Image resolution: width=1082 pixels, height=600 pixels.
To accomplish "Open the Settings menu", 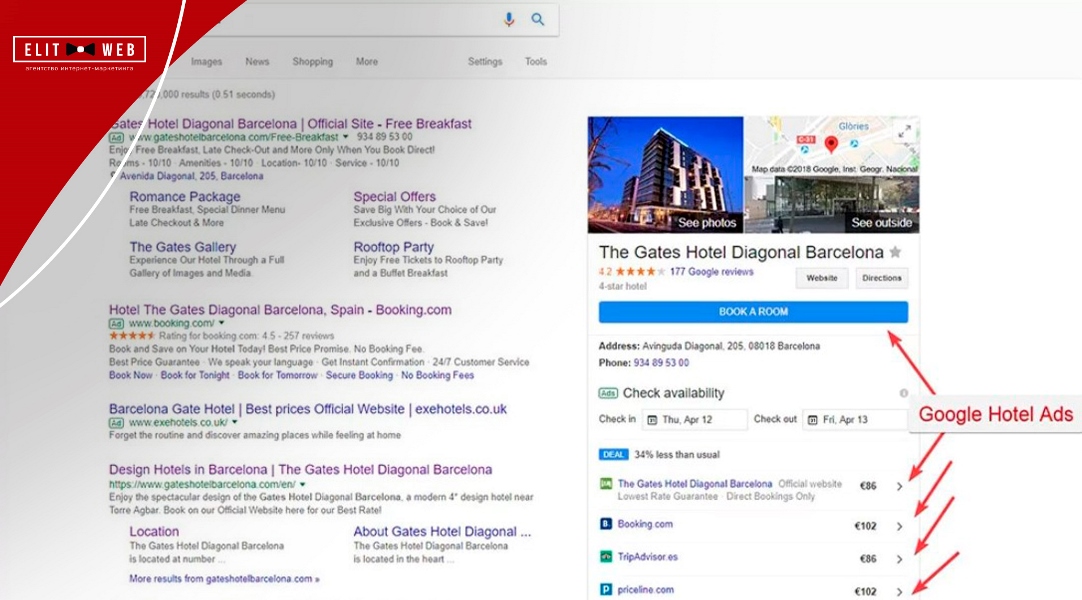I will pyautogui.click(x=485, y=61).
